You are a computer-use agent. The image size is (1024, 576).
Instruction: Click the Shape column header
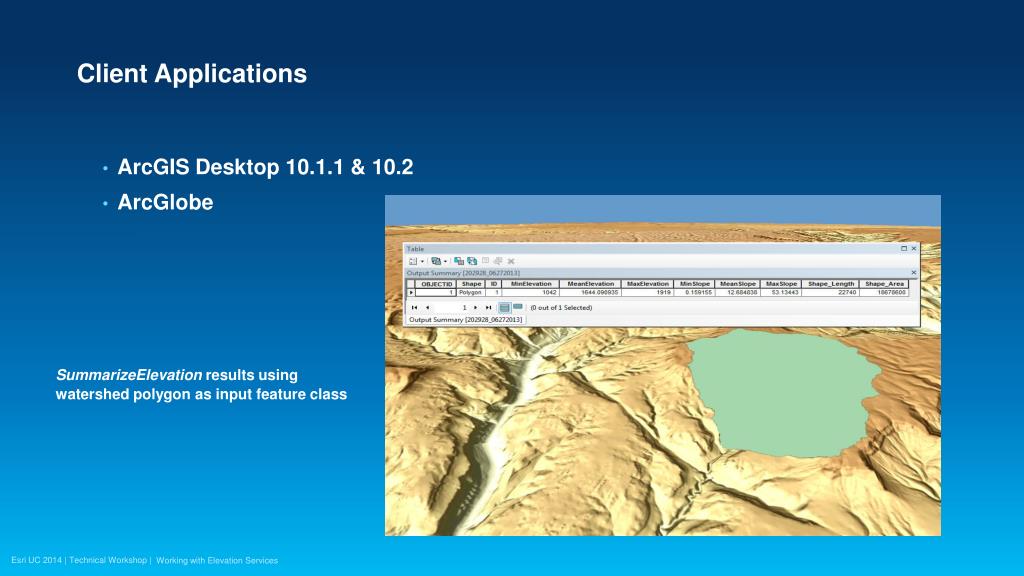[x=471, y=284]
